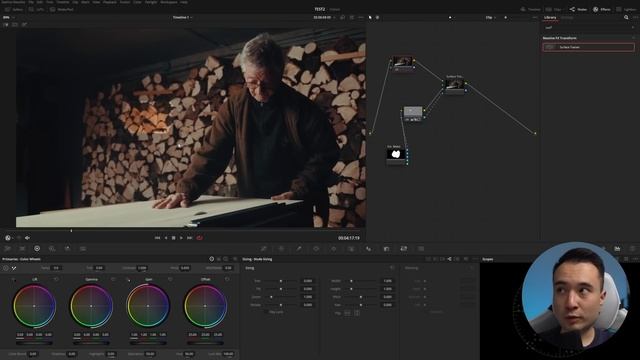The width and height of the screenshot is (640, 360).
Task: Jump to first frame in viewer transport
Action: pos(158,238)
